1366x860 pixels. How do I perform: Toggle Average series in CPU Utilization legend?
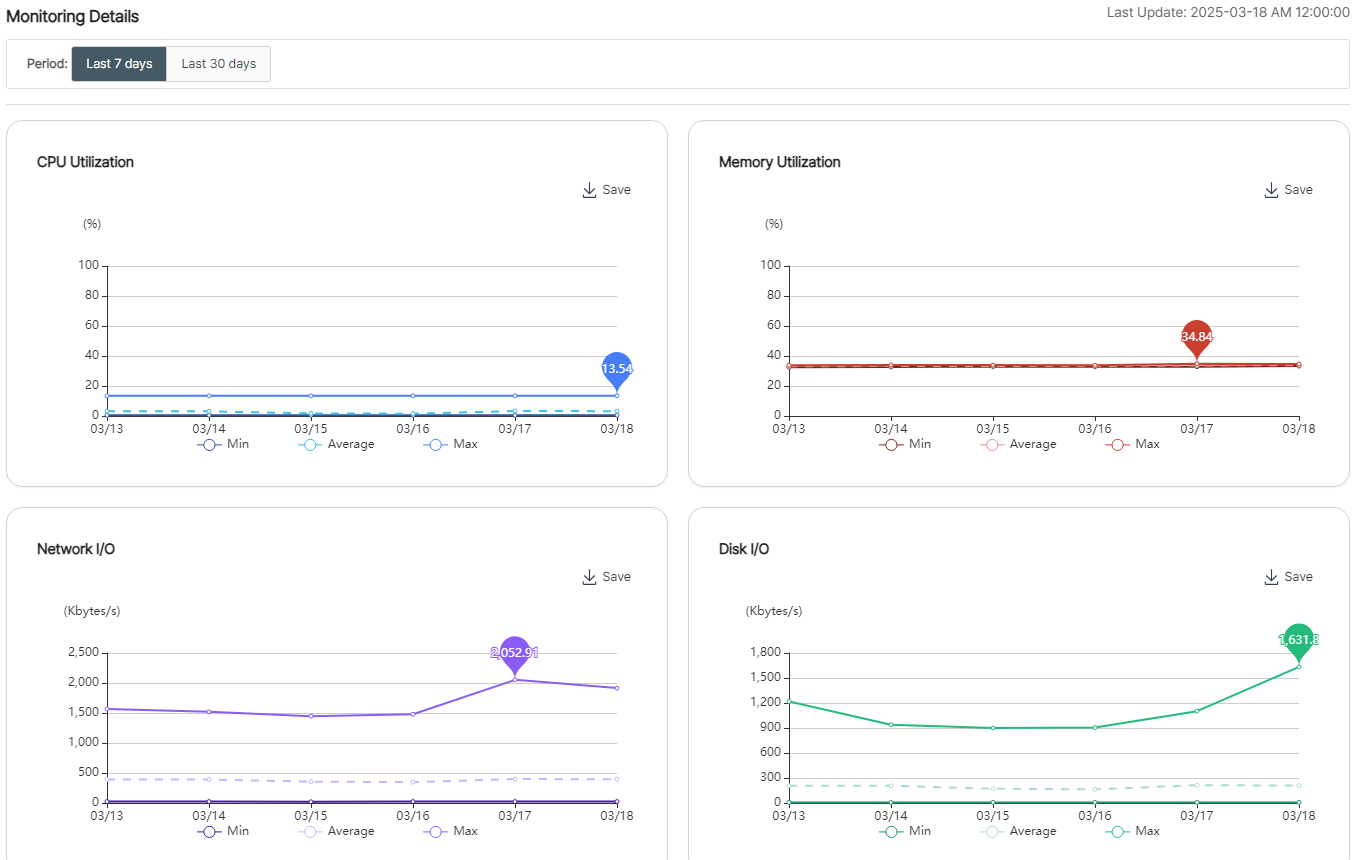(x=336, y=444)
